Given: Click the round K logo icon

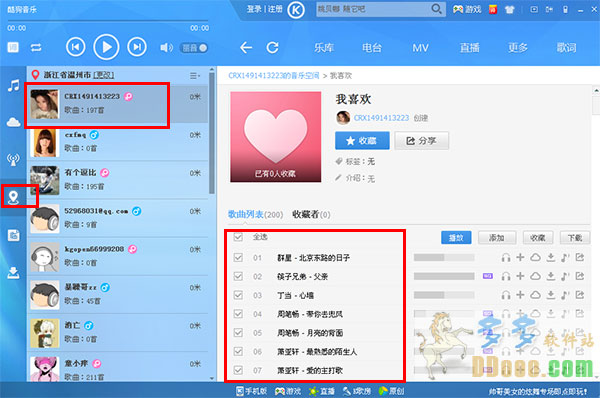Looking at the screenshot, I should click(296, 10).
